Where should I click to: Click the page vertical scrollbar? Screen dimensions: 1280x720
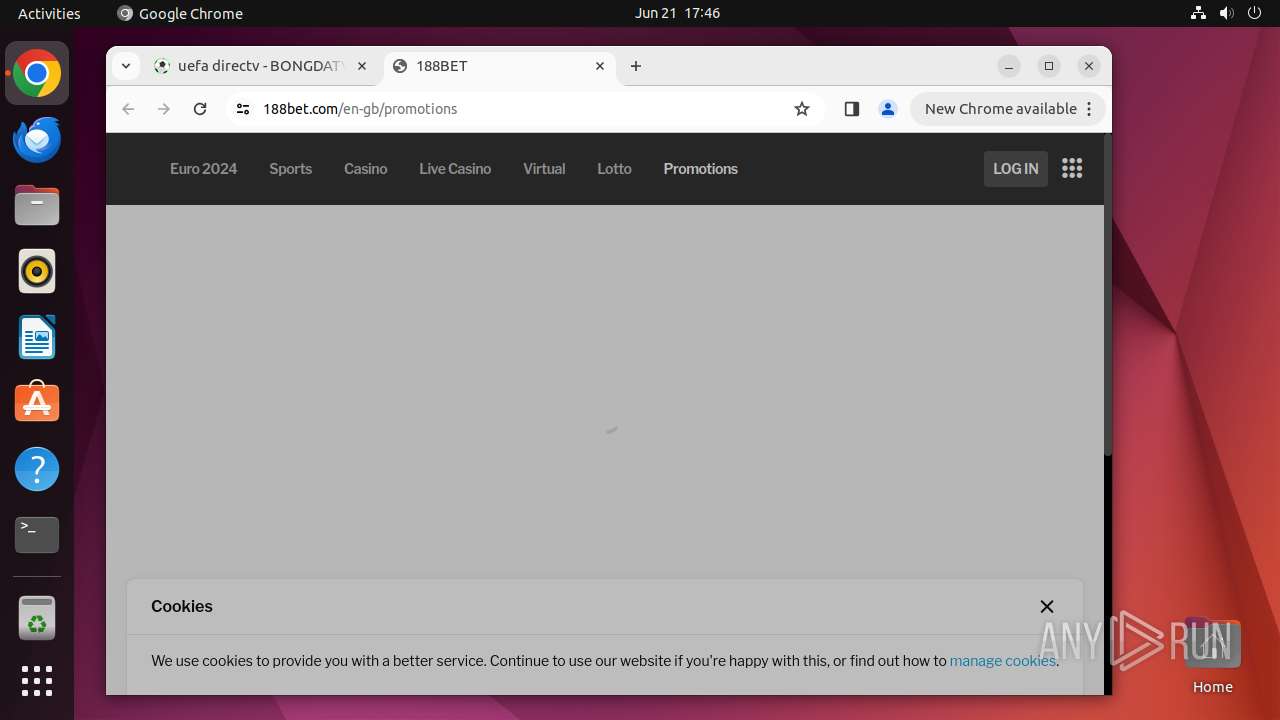tap(1107, 295)
